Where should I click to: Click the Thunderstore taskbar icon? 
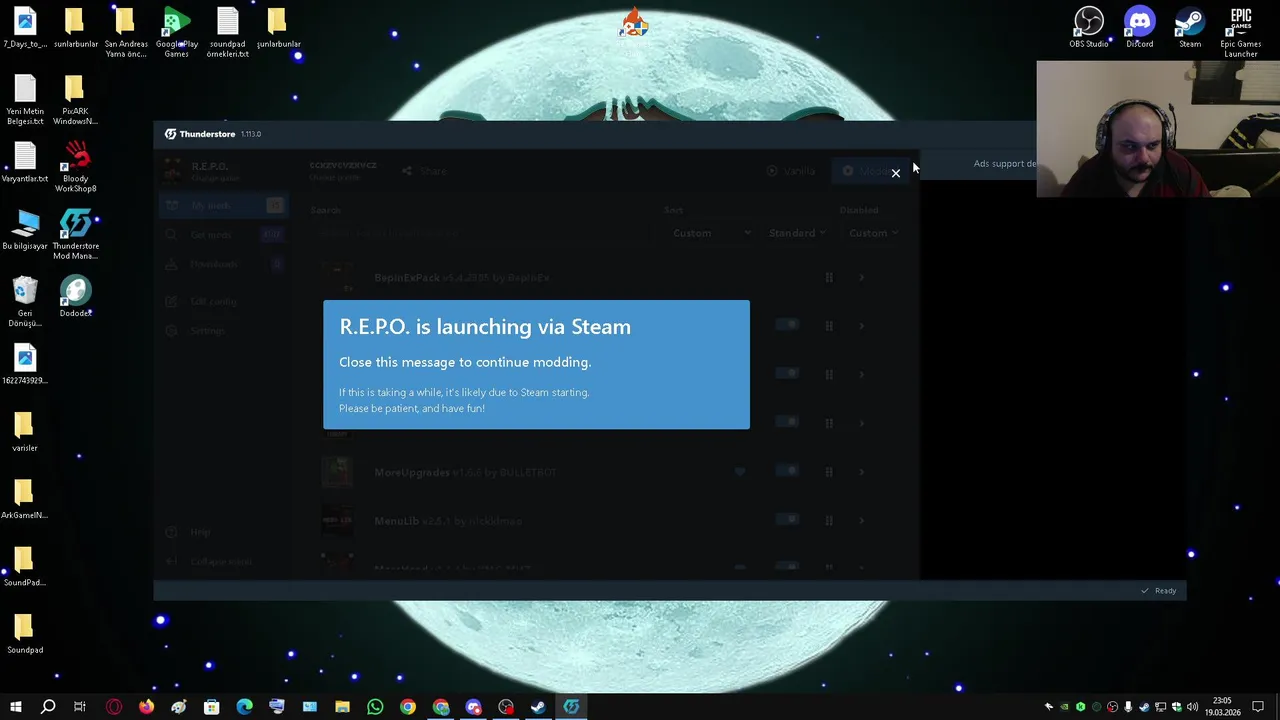coord(571,707)
